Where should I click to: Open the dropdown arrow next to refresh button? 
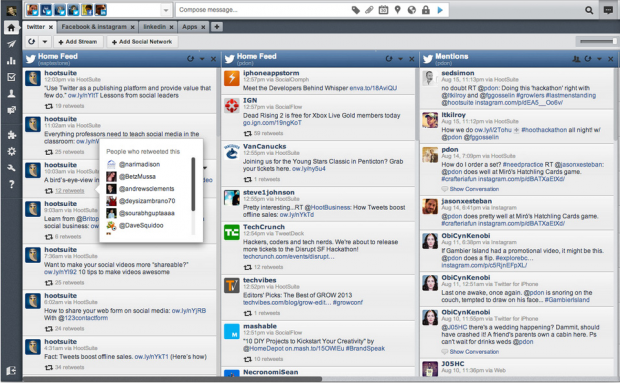(44, 42)
